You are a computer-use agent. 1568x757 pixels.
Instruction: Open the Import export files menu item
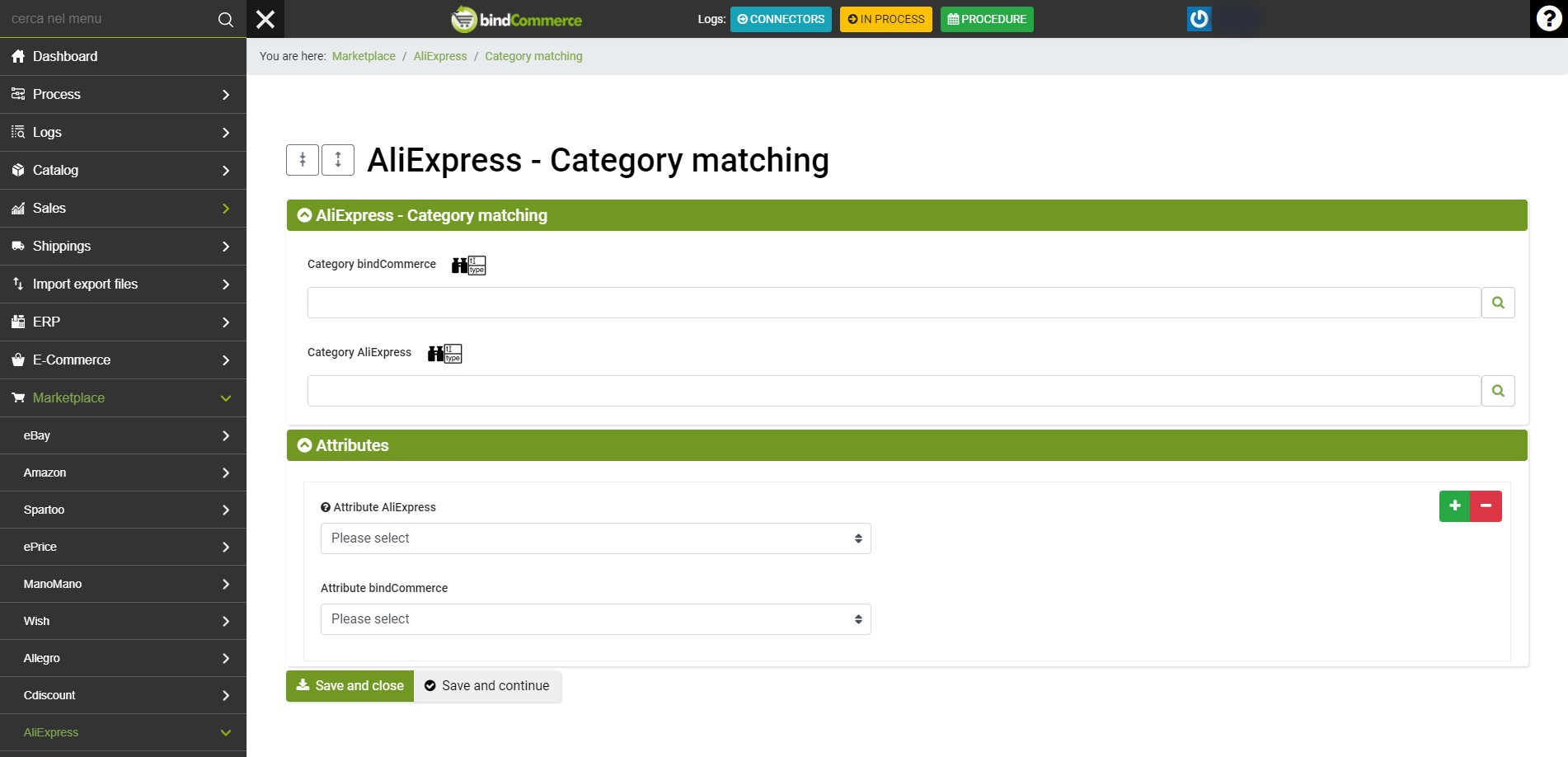coord(123,284)
